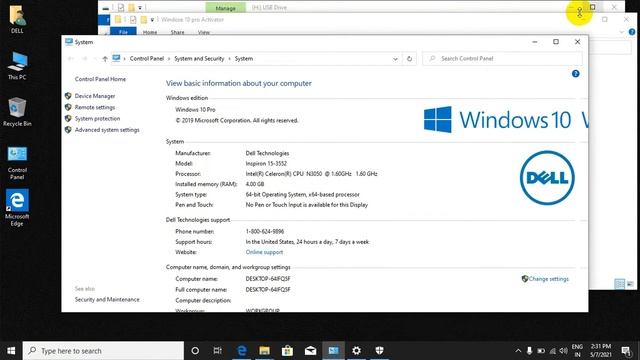This screenshot has height=360, width=640.
Task: Open clock and date in the taskbar
Action: (x=601, y=351)
